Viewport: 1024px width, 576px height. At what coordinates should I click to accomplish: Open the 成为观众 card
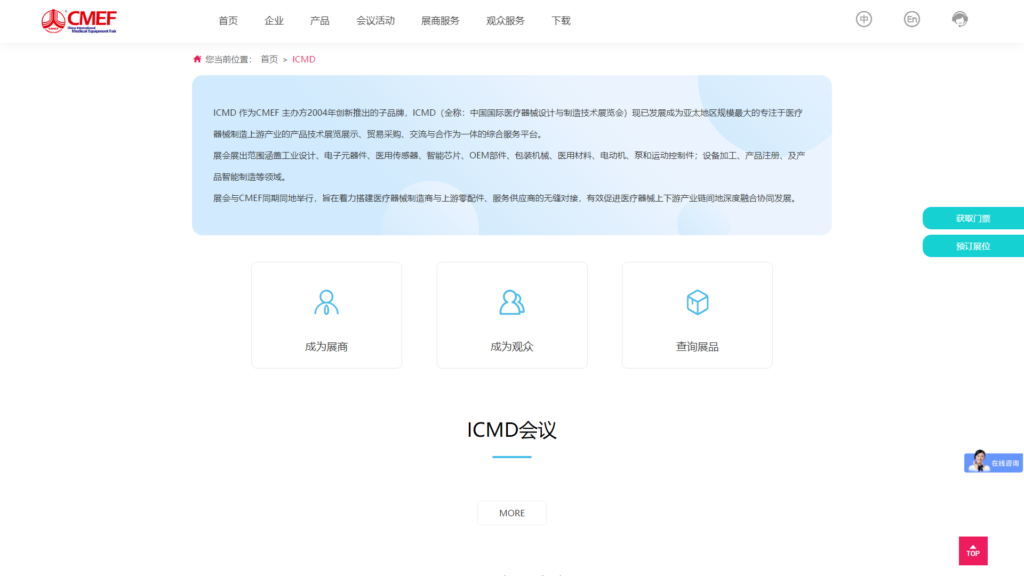point(512,315)
